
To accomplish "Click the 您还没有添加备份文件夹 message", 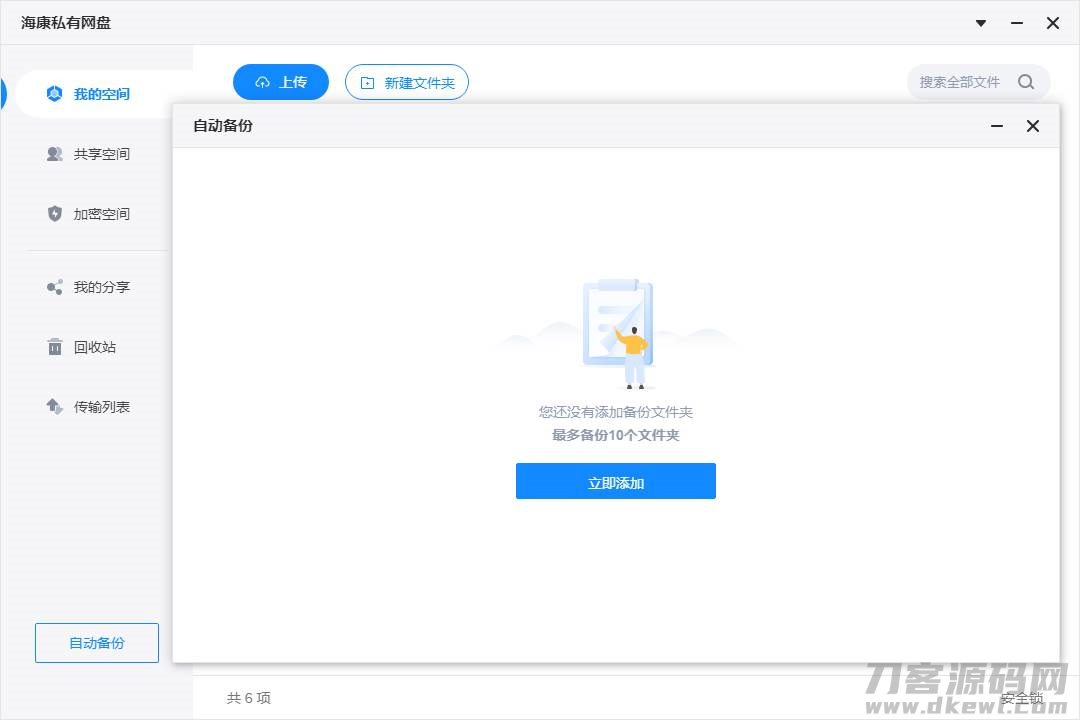I will tap(616, 412).
